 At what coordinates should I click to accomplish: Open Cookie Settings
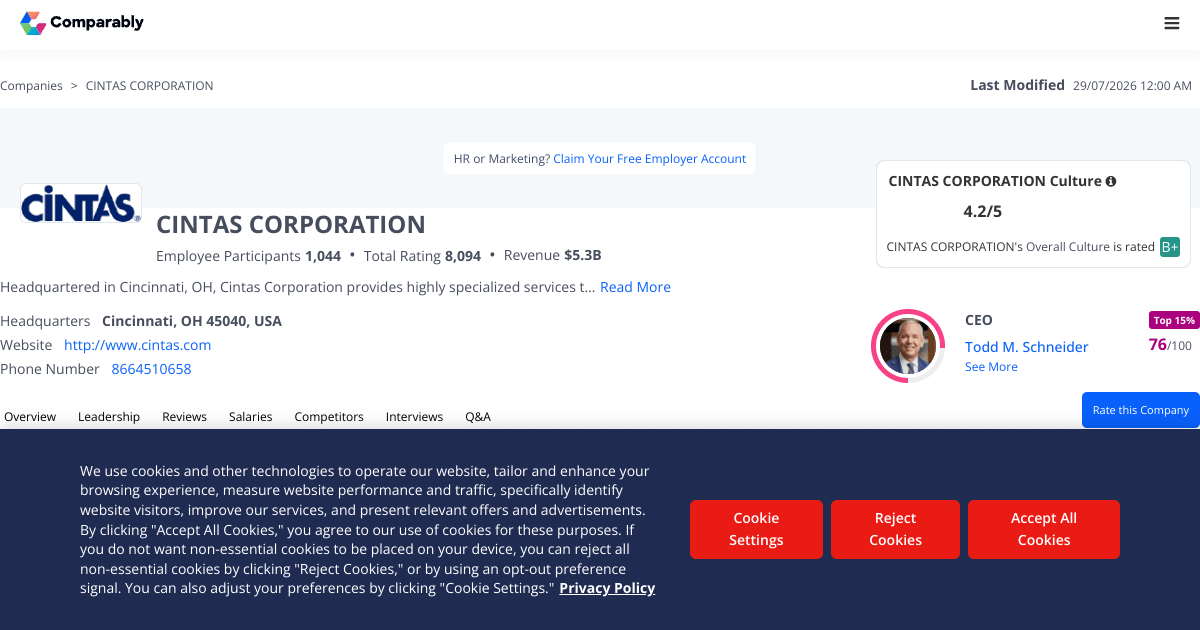[x=756, y=529]
